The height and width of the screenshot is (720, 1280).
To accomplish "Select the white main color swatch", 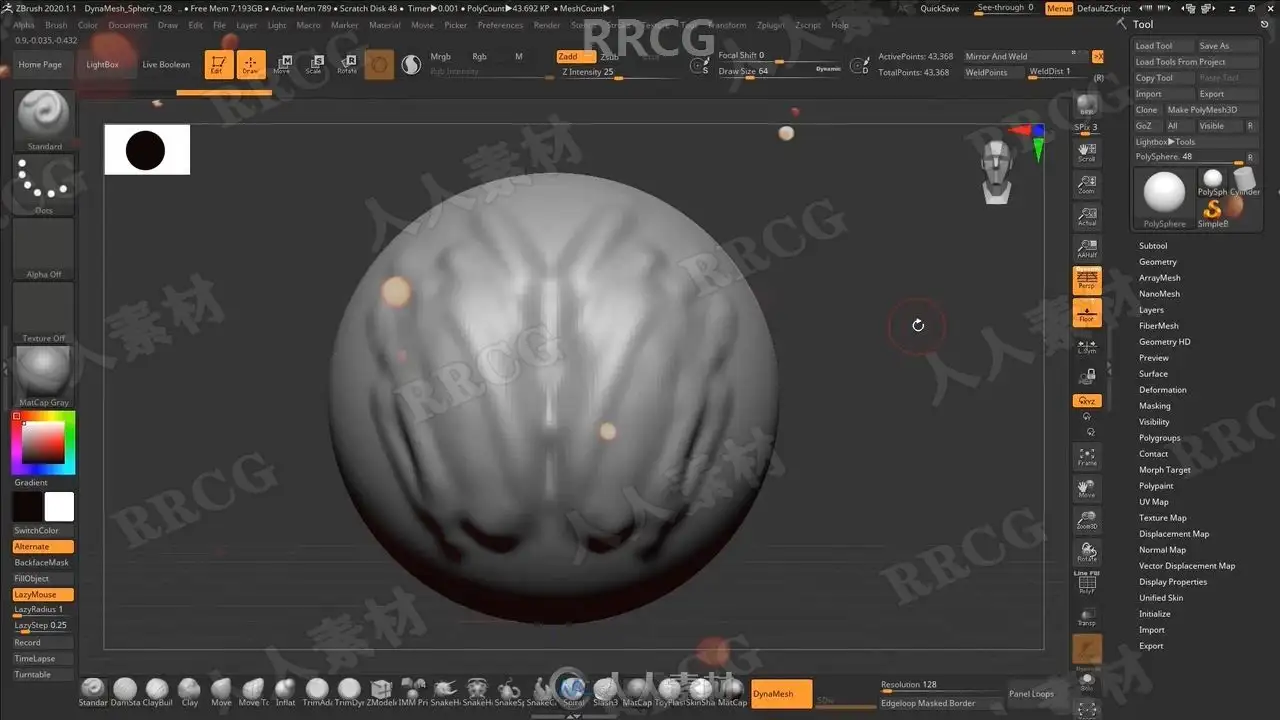I will coord(59,506).
